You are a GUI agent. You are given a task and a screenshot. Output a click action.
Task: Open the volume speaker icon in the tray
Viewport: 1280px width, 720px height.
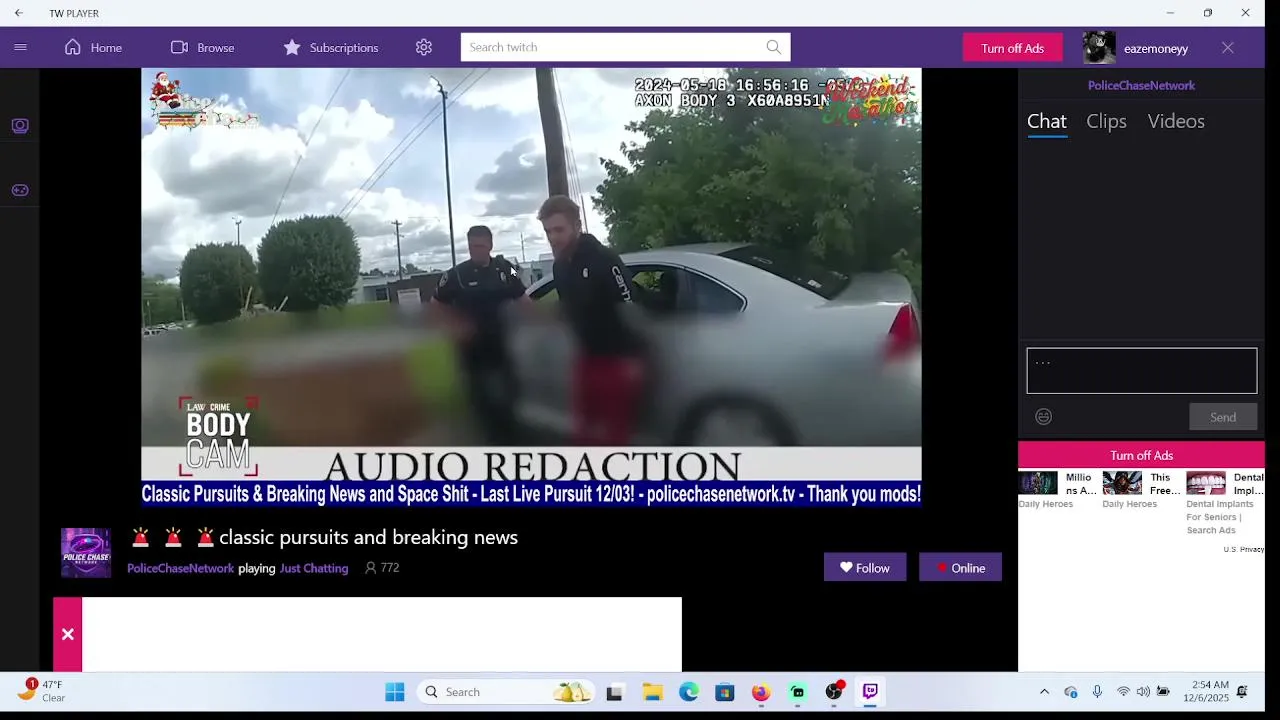1143,692
